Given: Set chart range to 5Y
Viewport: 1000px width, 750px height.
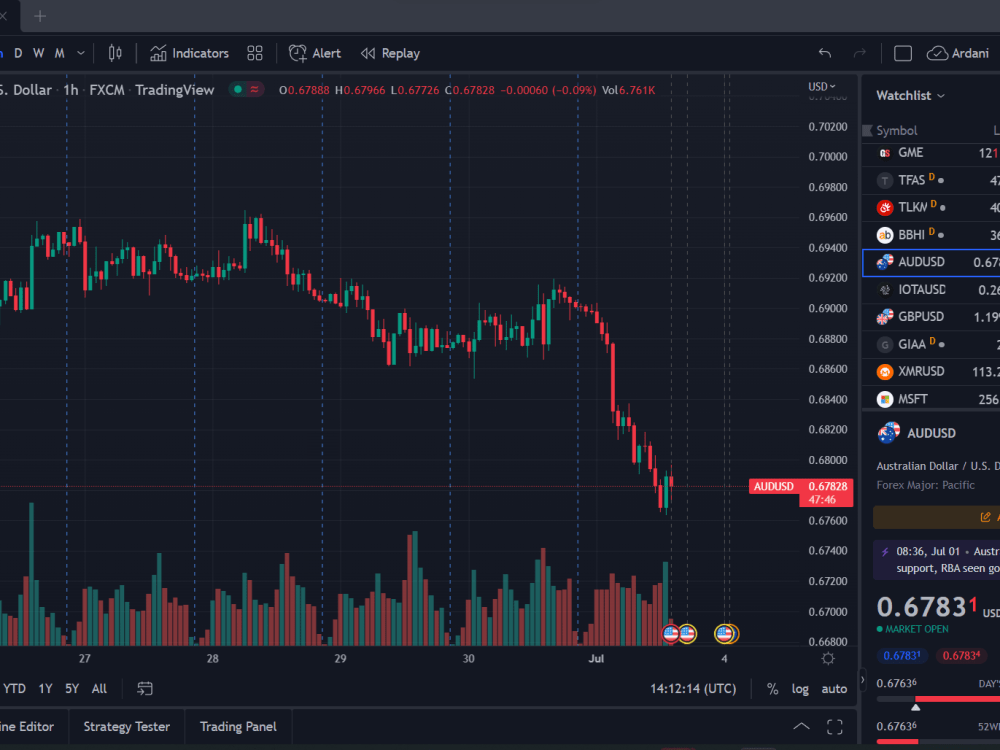Looking at the screenshot, I should [x=72, y=689].
